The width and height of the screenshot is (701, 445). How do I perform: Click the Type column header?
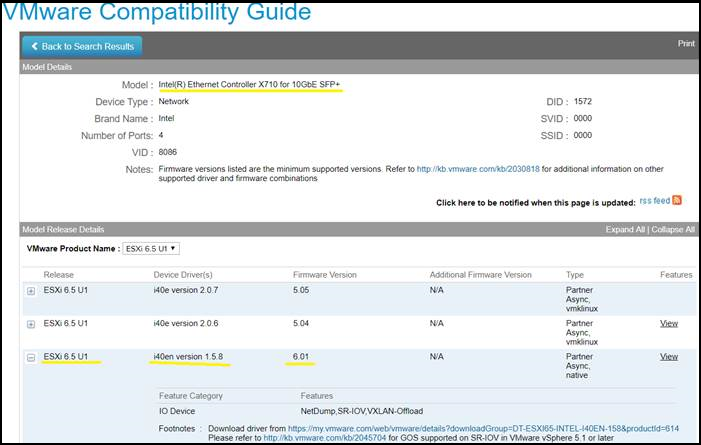pyautogui.click(x=574, y=275)
